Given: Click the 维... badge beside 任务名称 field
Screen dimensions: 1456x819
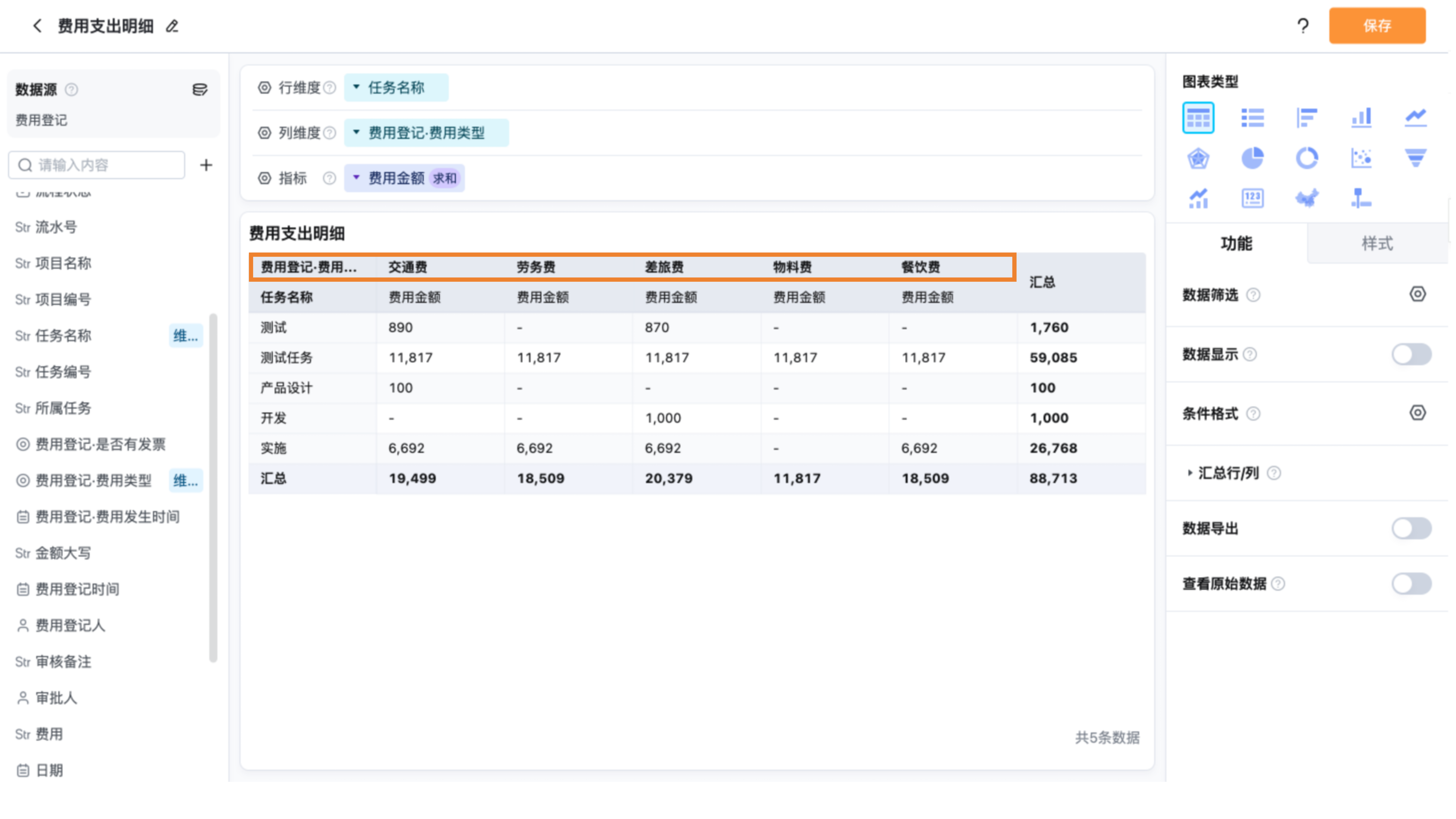Looking at the screenshot, I should 186,336.
